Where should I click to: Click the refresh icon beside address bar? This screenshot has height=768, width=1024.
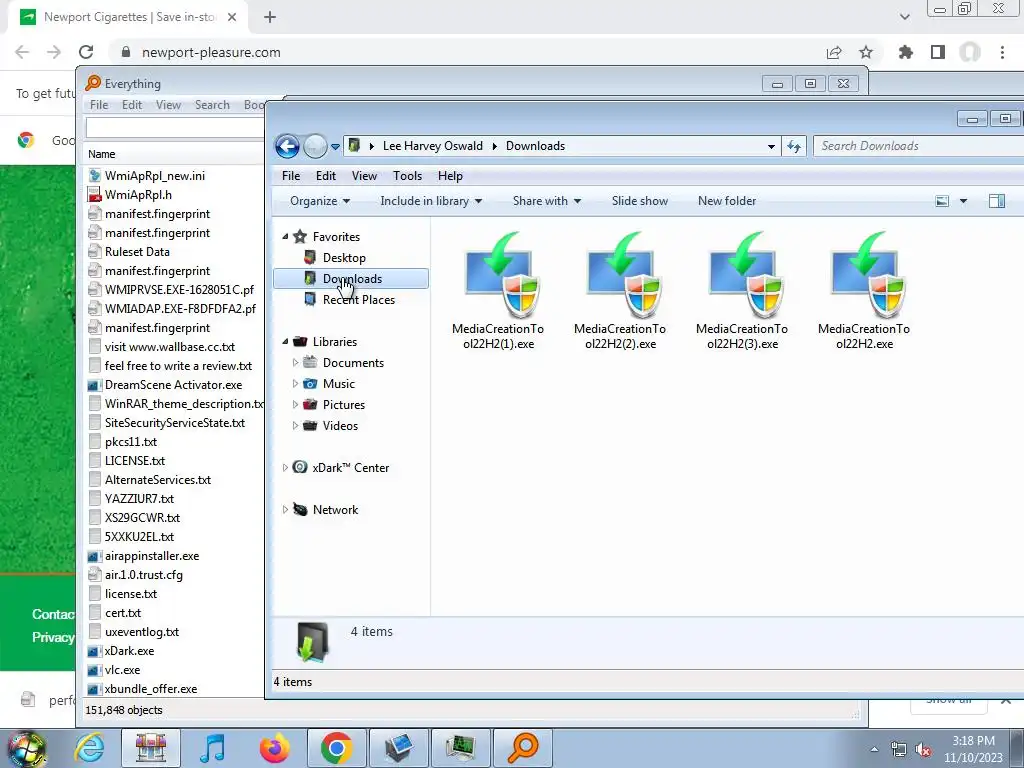tap(794, 146)
